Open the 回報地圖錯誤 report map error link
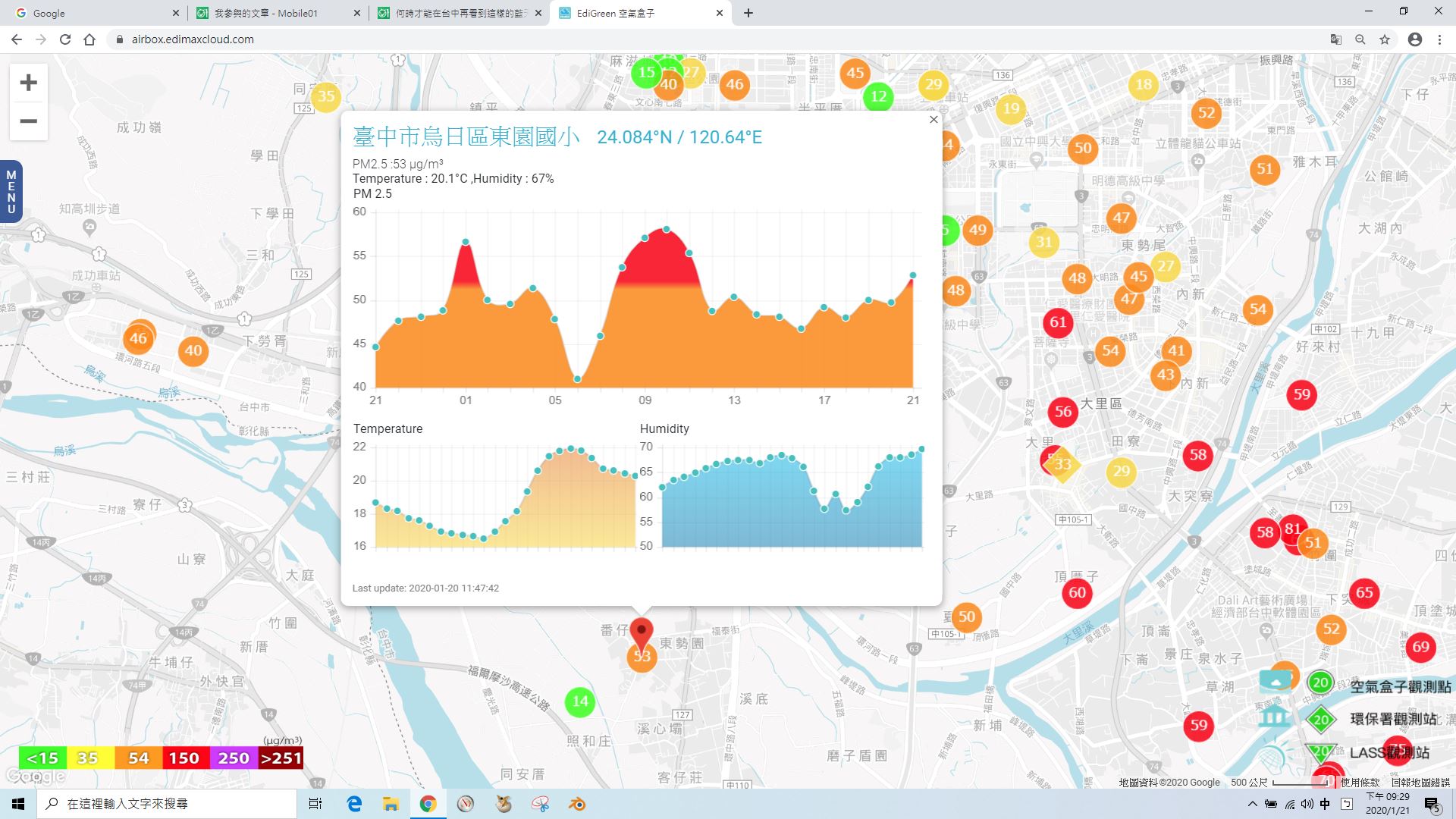The width and height of the screenshot is (1456, 819). tap(1420, 783)
